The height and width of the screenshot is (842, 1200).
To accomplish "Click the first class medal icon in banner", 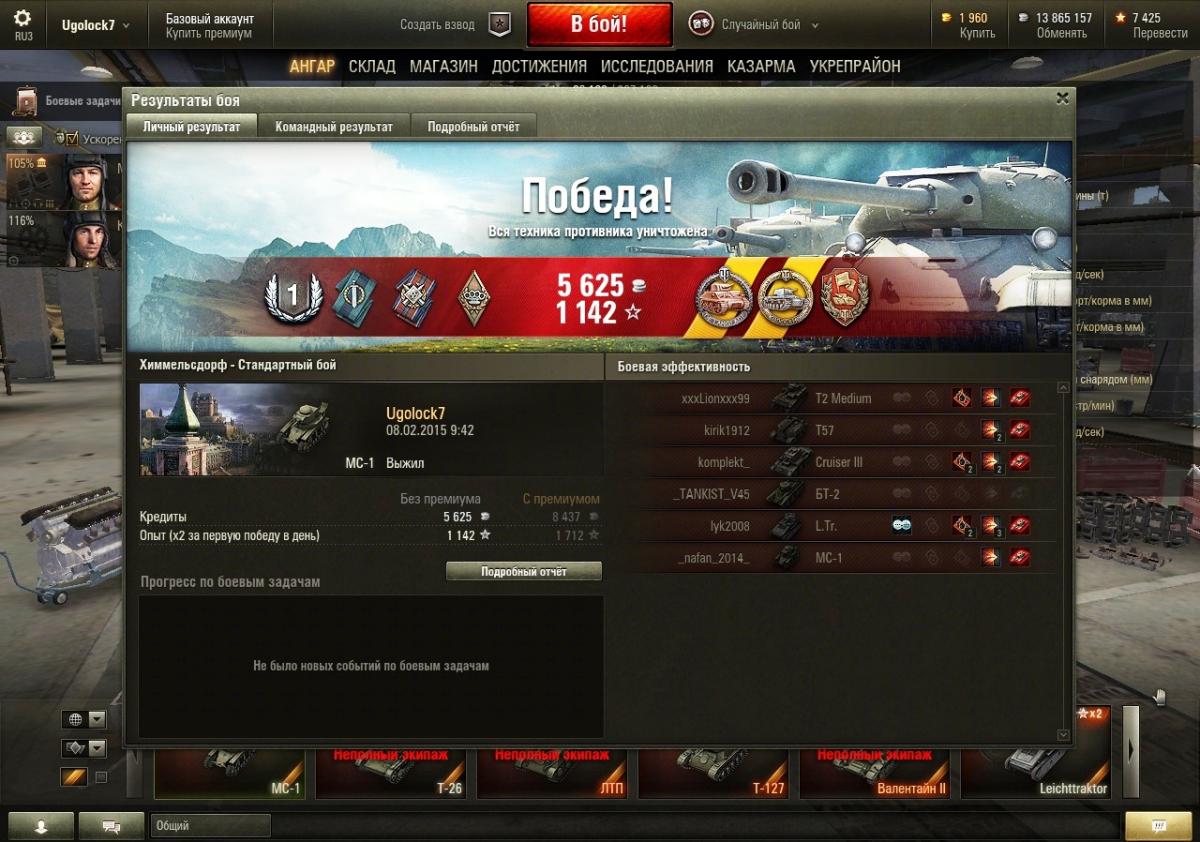I will tap(292, 298).
